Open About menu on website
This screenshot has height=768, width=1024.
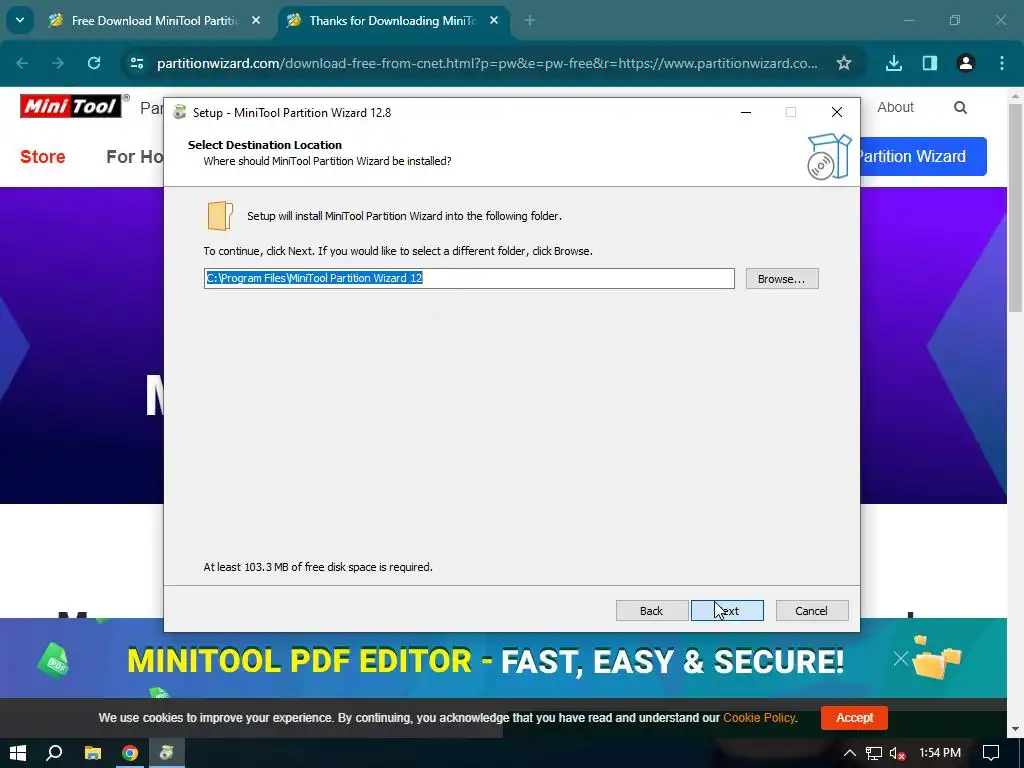click(895, 107)
